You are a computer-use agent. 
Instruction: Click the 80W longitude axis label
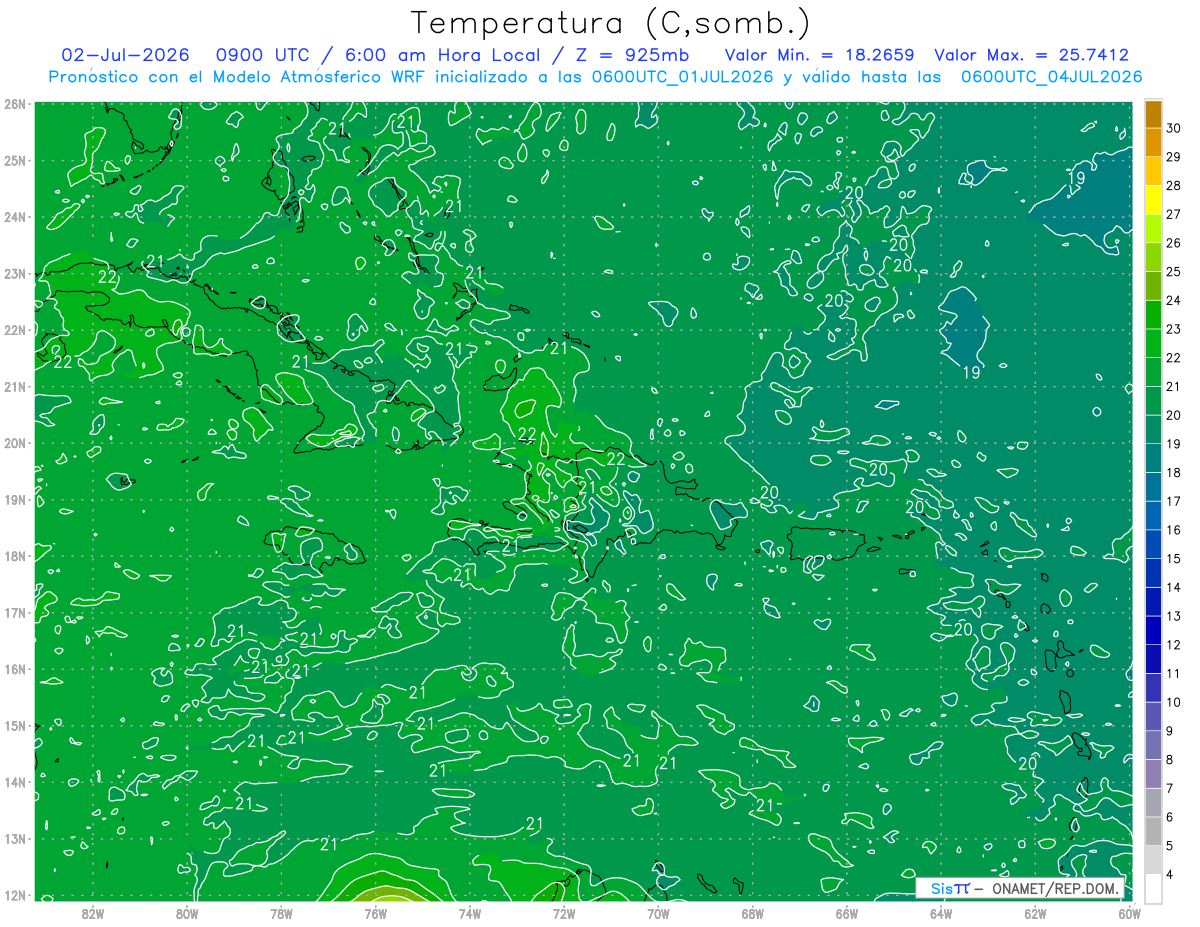[x=187, y=913]
